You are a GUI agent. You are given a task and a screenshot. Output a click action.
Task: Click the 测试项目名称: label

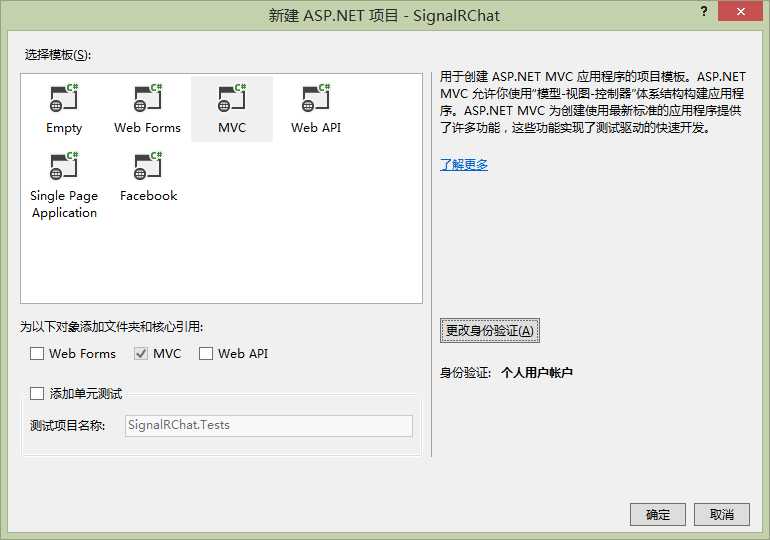click(67, 425)
